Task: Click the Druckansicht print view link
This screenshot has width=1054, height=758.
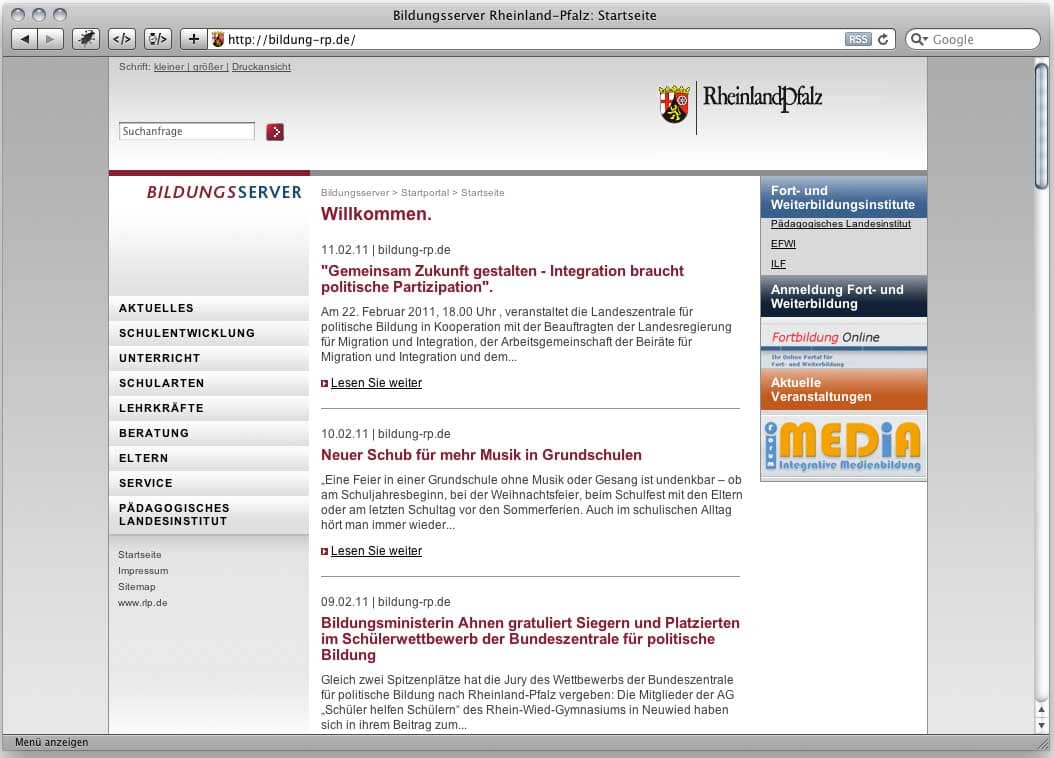Action: pyautogui.click(x=261, y=67)
